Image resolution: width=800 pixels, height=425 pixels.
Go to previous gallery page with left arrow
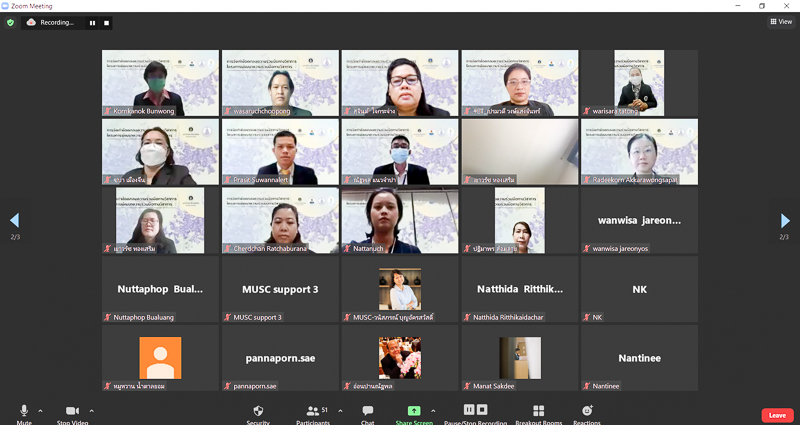(14, 220)
